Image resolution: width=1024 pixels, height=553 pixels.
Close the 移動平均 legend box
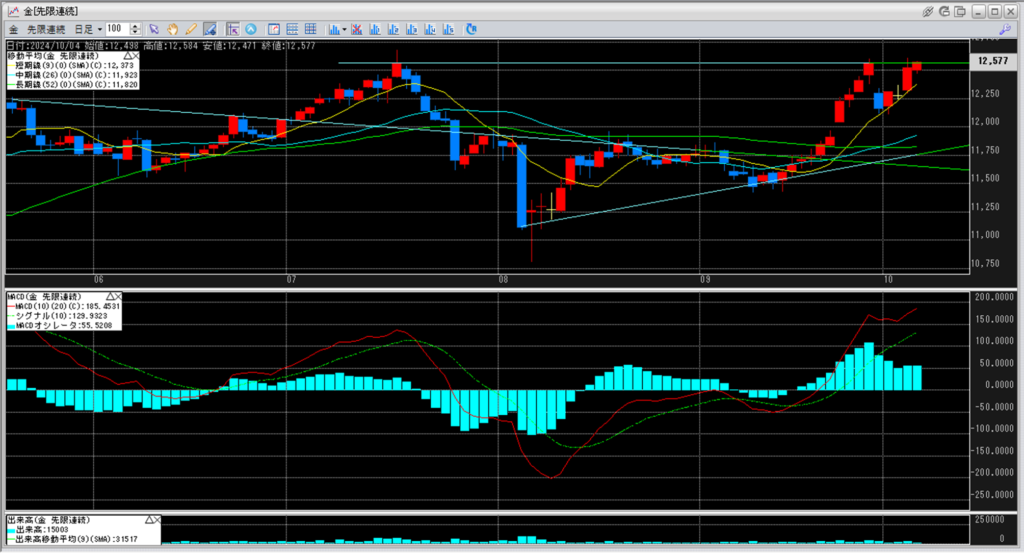136,58
